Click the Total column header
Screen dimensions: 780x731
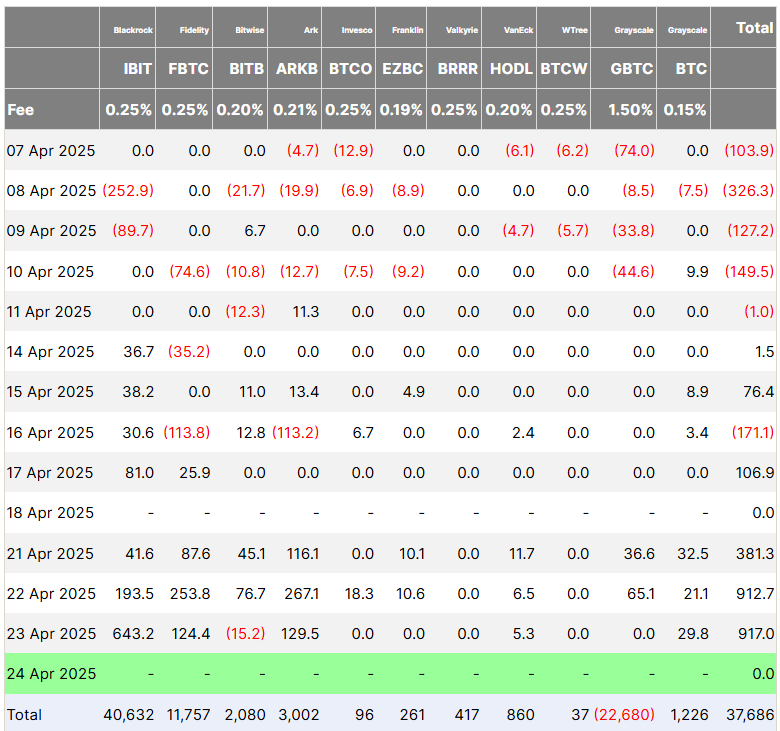754,28
